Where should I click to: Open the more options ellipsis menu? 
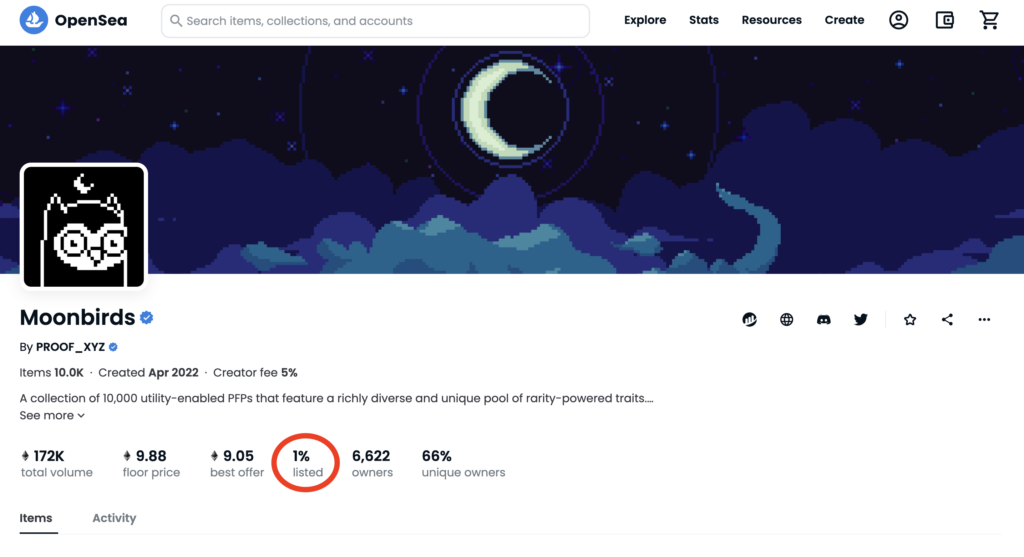(x=984, y=320)
